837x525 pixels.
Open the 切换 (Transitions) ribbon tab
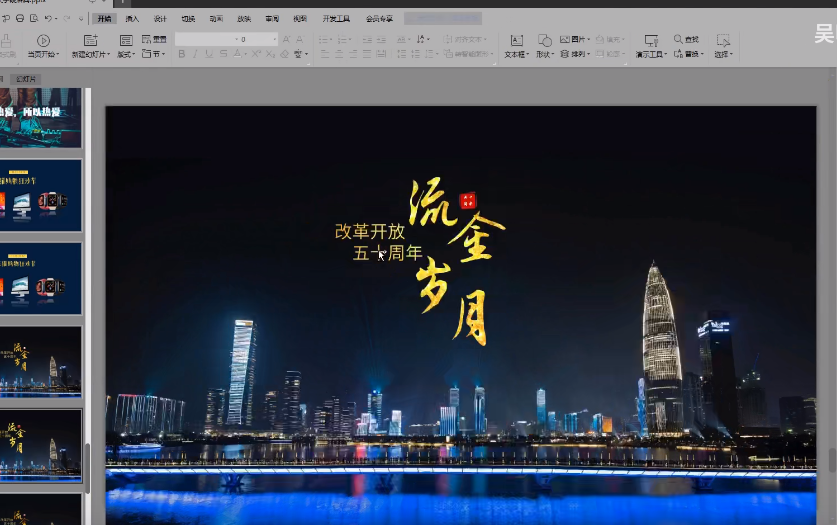(188, 19)
